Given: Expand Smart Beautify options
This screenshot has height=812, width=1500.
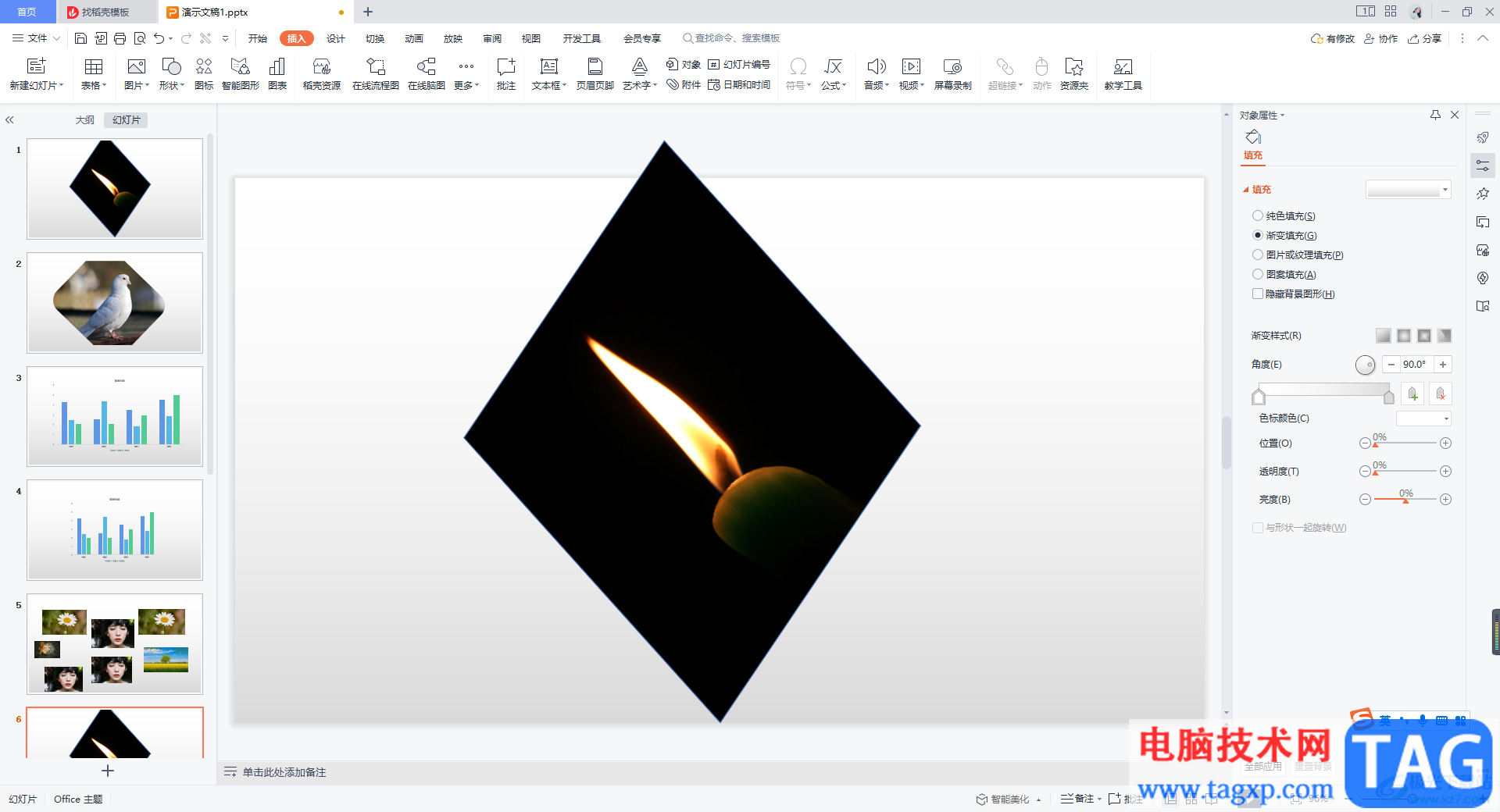Looking at the screenshot, I should tap(1039, 800).
